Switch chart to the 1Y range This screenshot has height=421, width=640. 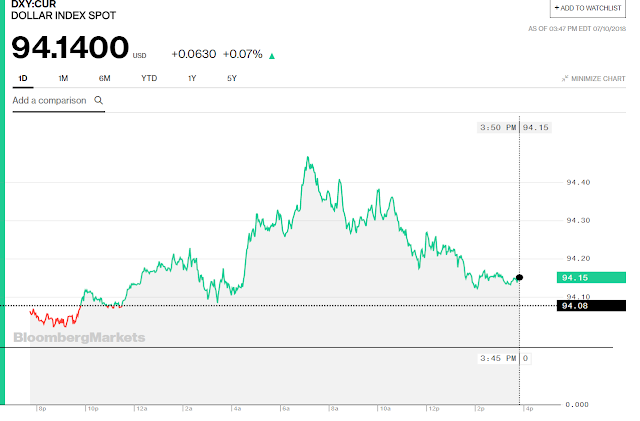pos(191,78)
